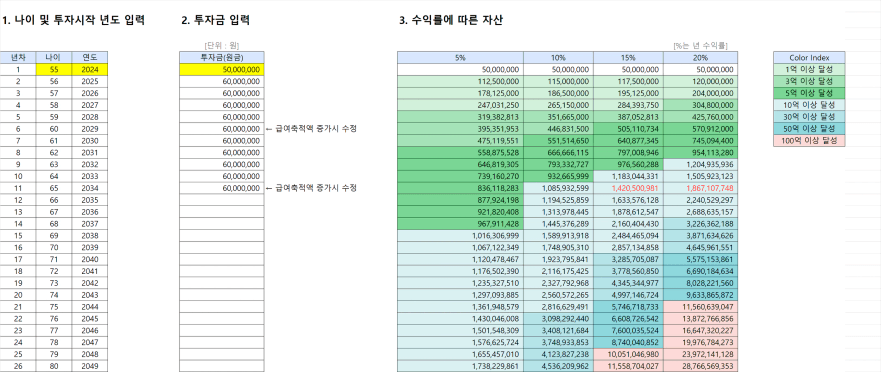
Task: Select the yellow 50,000,000 investment cell
Action: click(222, 70)
